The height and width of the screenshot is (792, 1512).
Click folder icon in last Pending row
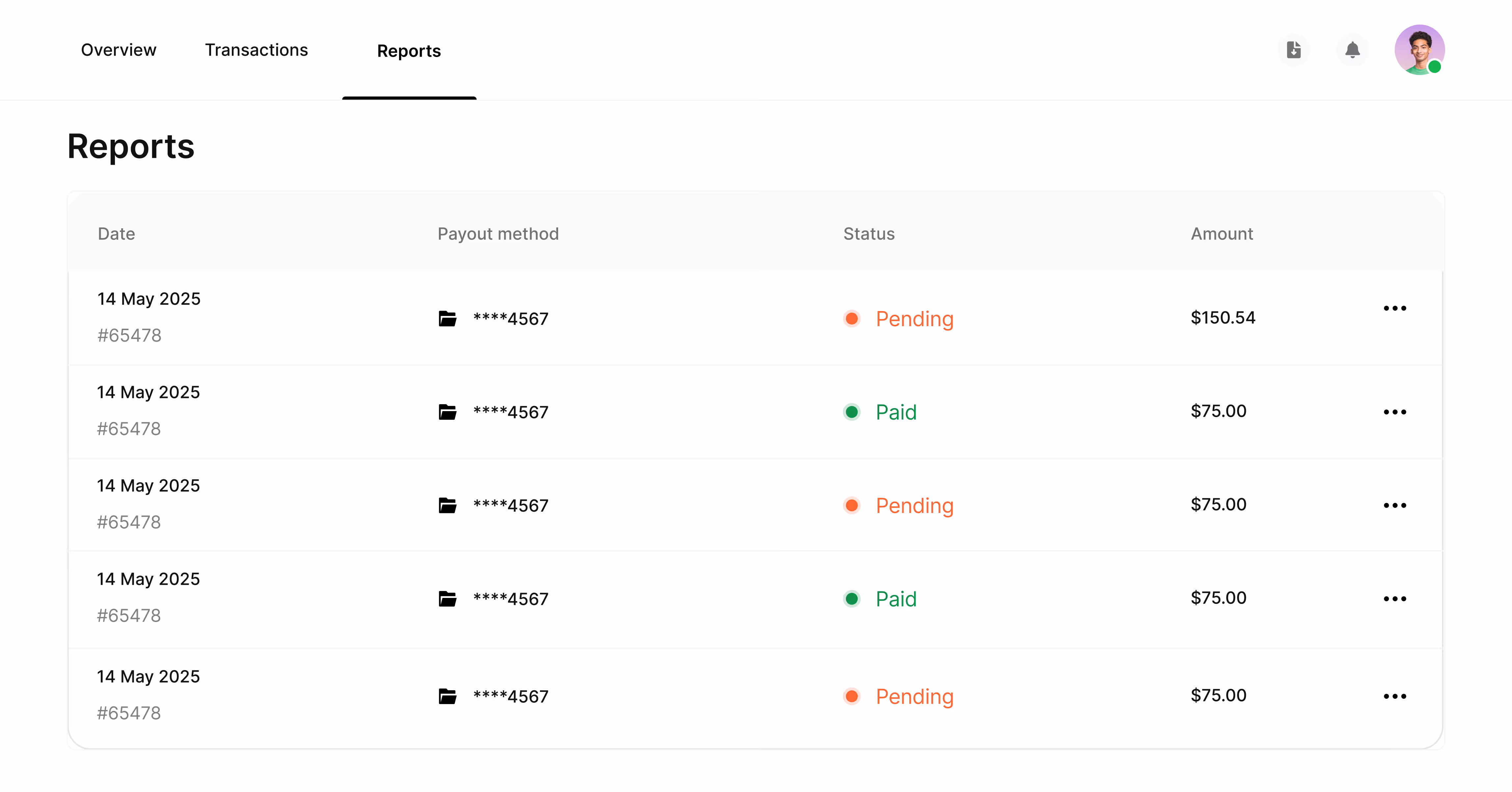tap(447, 696)
